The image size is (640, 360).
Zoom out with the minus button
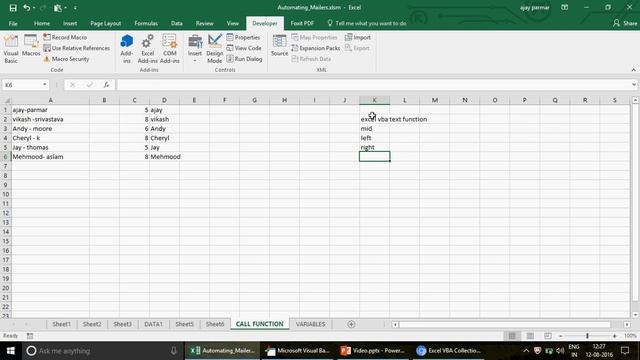(x=561, y=336)
